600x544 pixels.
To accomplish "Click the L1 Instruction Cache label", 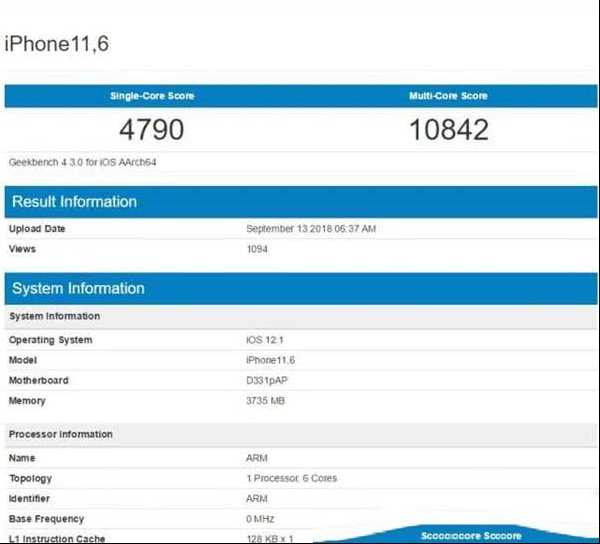I will pyautogui.click(x=57, y=539).
